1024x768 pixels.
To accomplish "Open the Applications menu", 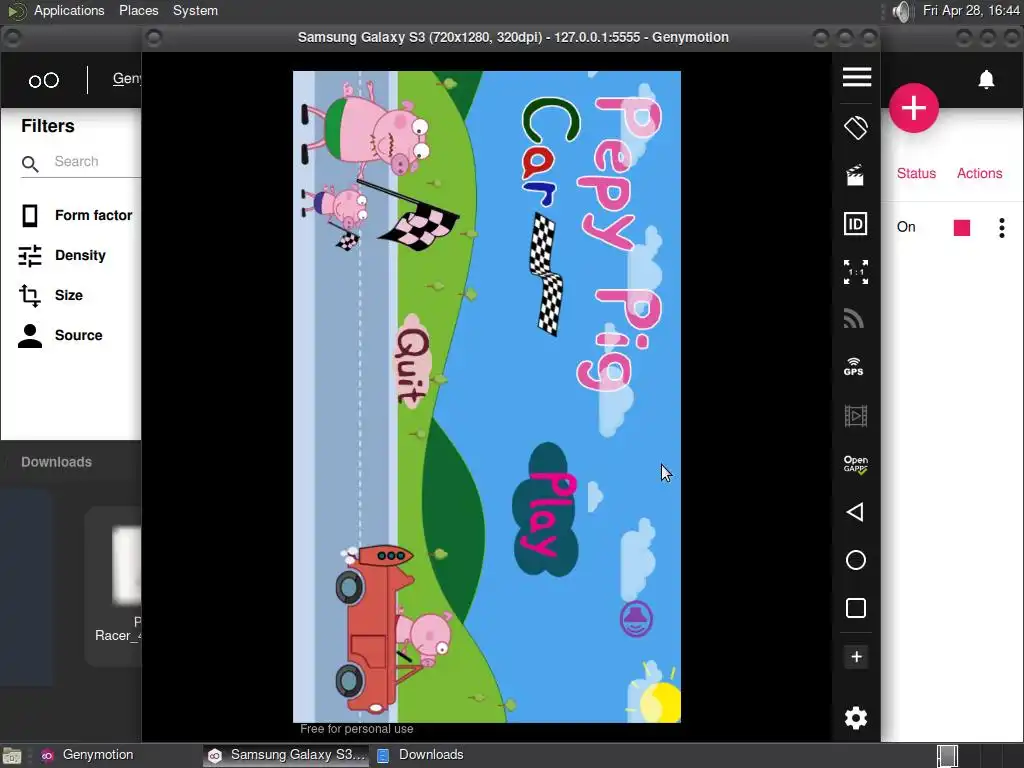I will click(69, 10).
